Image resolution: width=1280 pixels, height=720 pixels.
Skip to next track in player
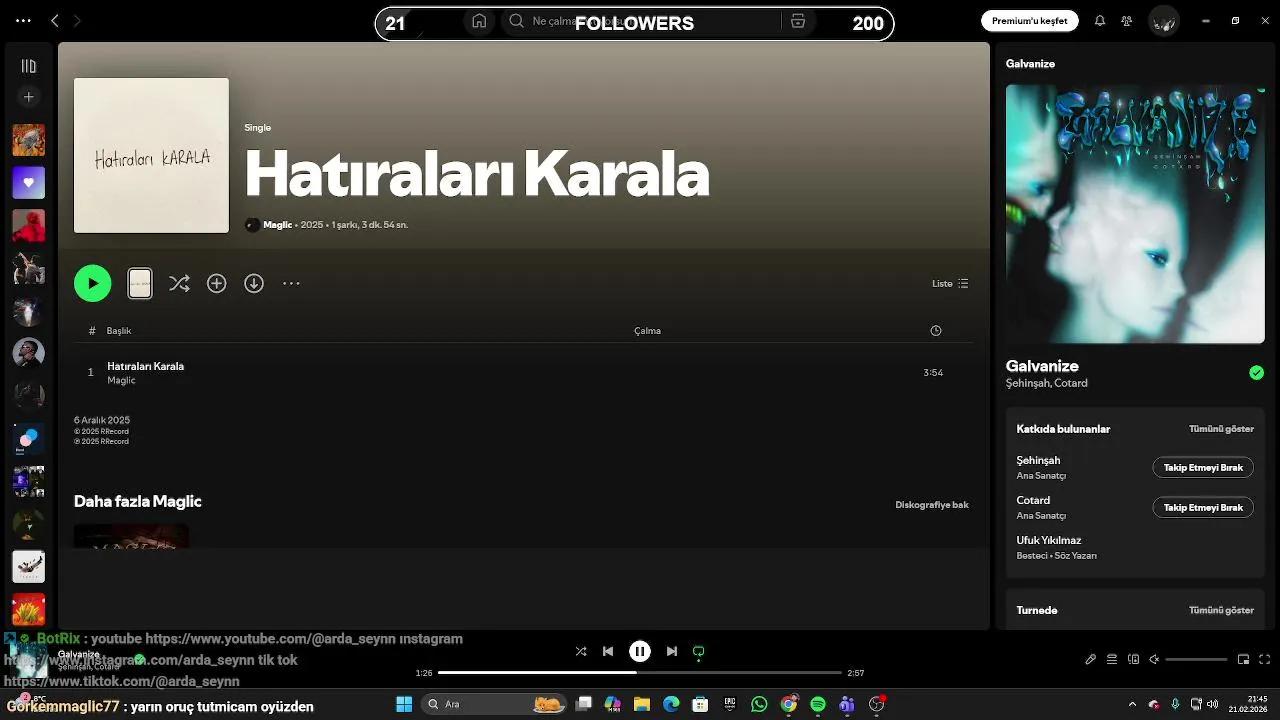[672, 651]
